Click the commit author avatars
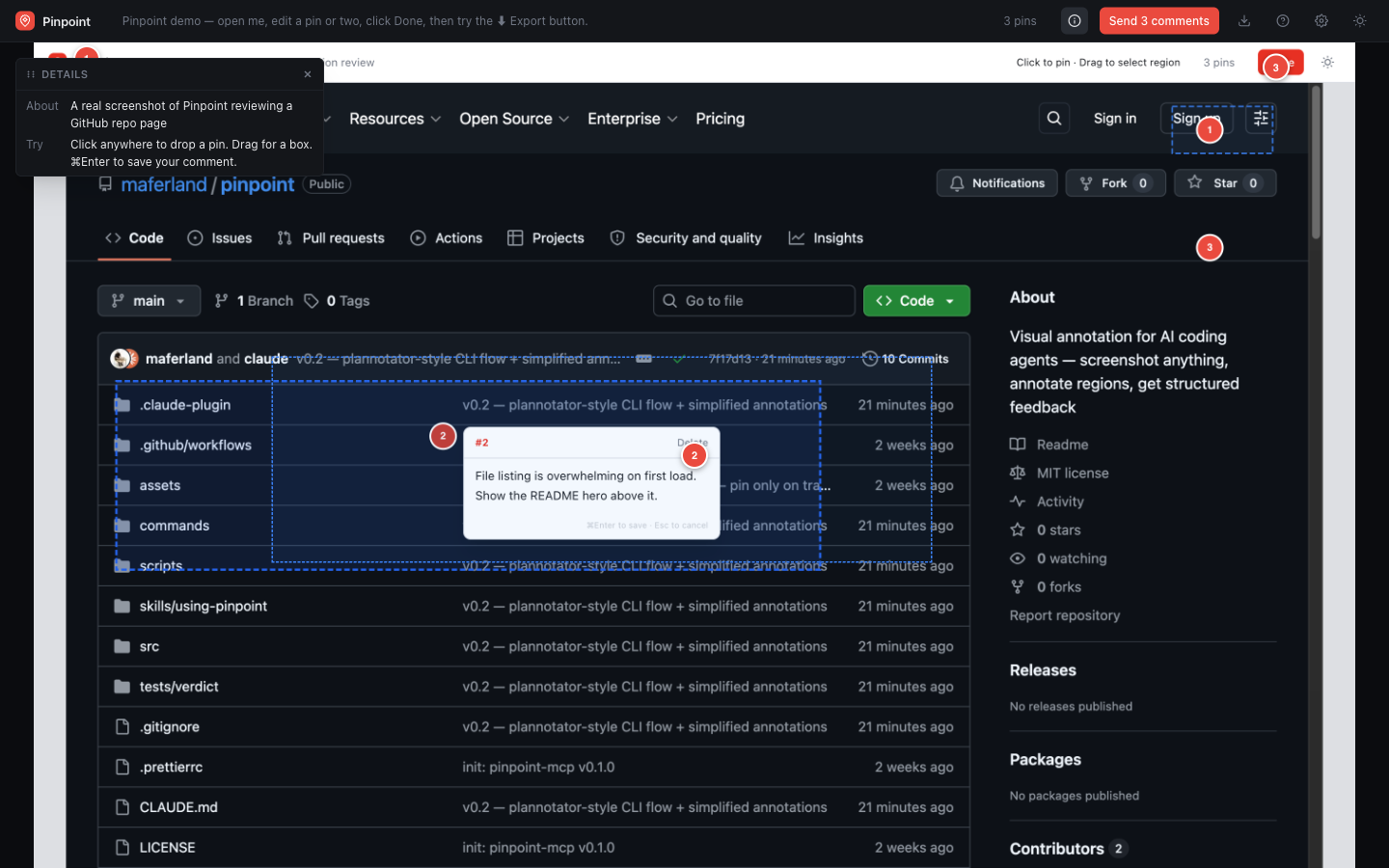 click(124, 359)
